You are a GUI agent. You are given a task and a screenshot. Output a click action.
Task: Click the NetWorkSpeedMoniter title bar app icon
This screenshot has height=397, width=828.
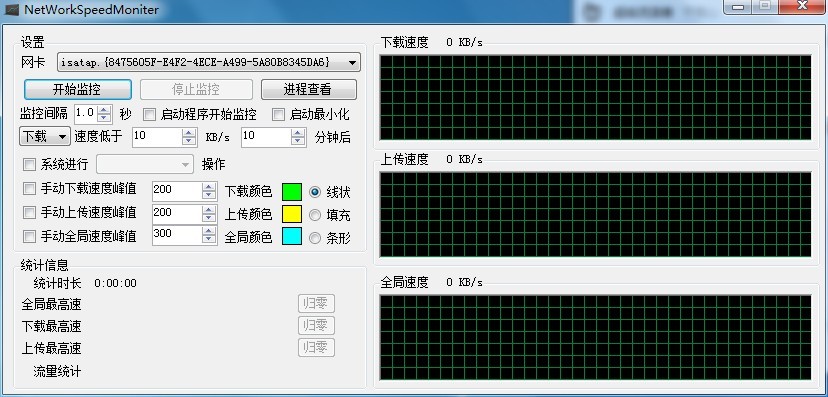click(11, 10)
